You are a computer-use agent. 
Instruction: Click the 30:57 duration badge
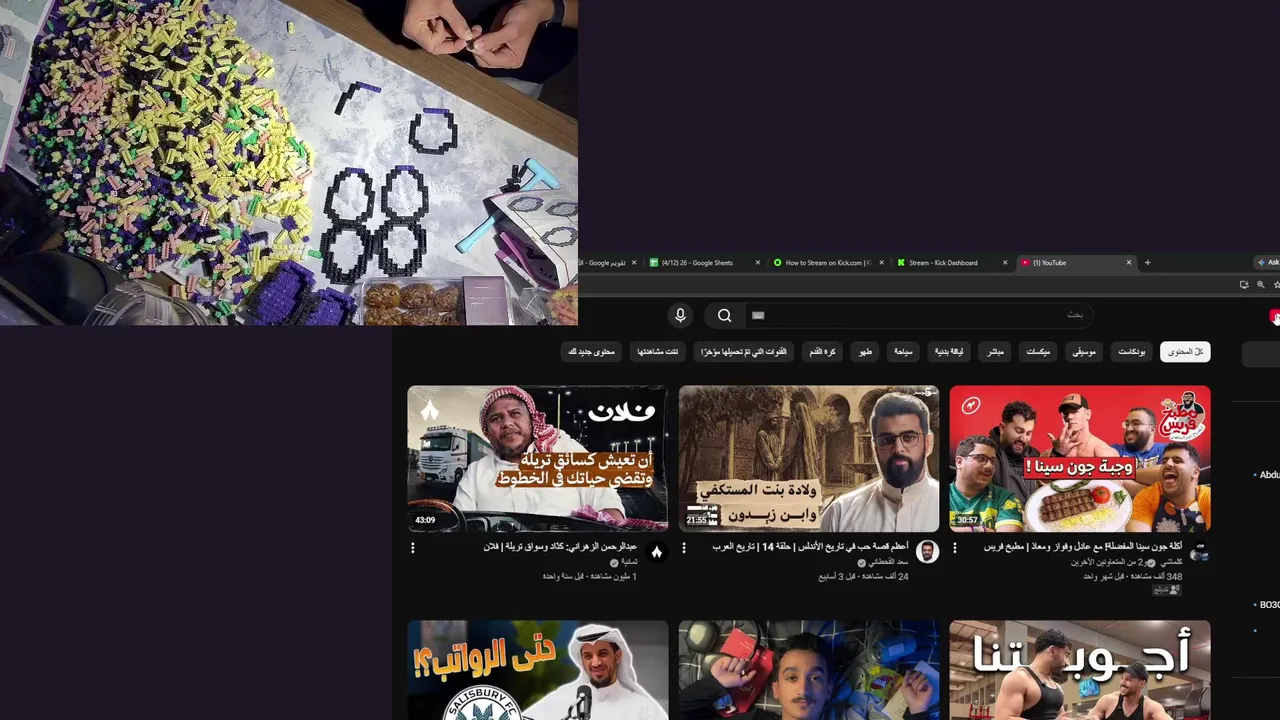[x=967, y=520]
